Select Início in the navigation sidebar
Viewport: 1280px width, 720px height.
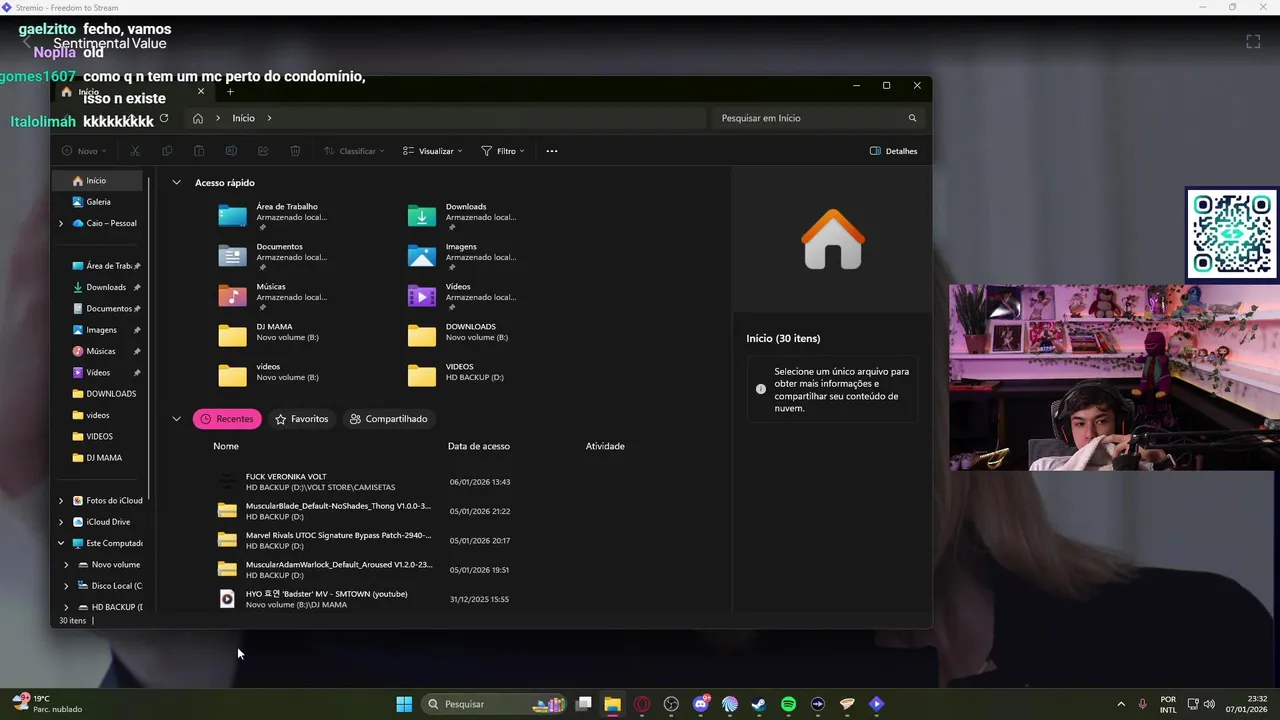[x=99, y=181]
